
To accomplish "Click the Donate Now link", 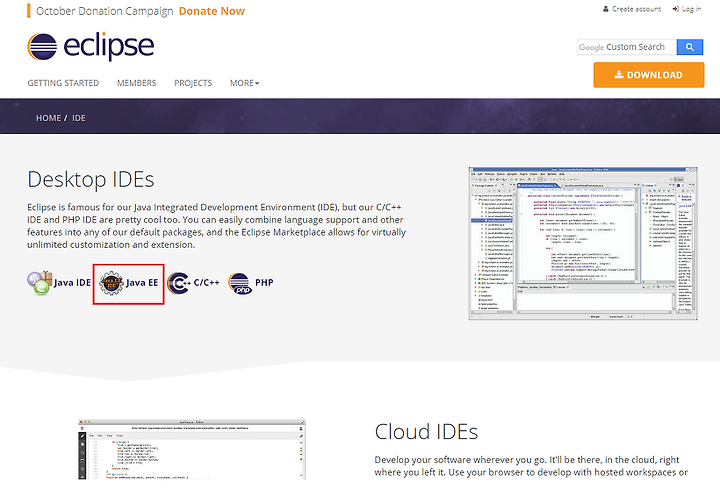I will point(212,11).
